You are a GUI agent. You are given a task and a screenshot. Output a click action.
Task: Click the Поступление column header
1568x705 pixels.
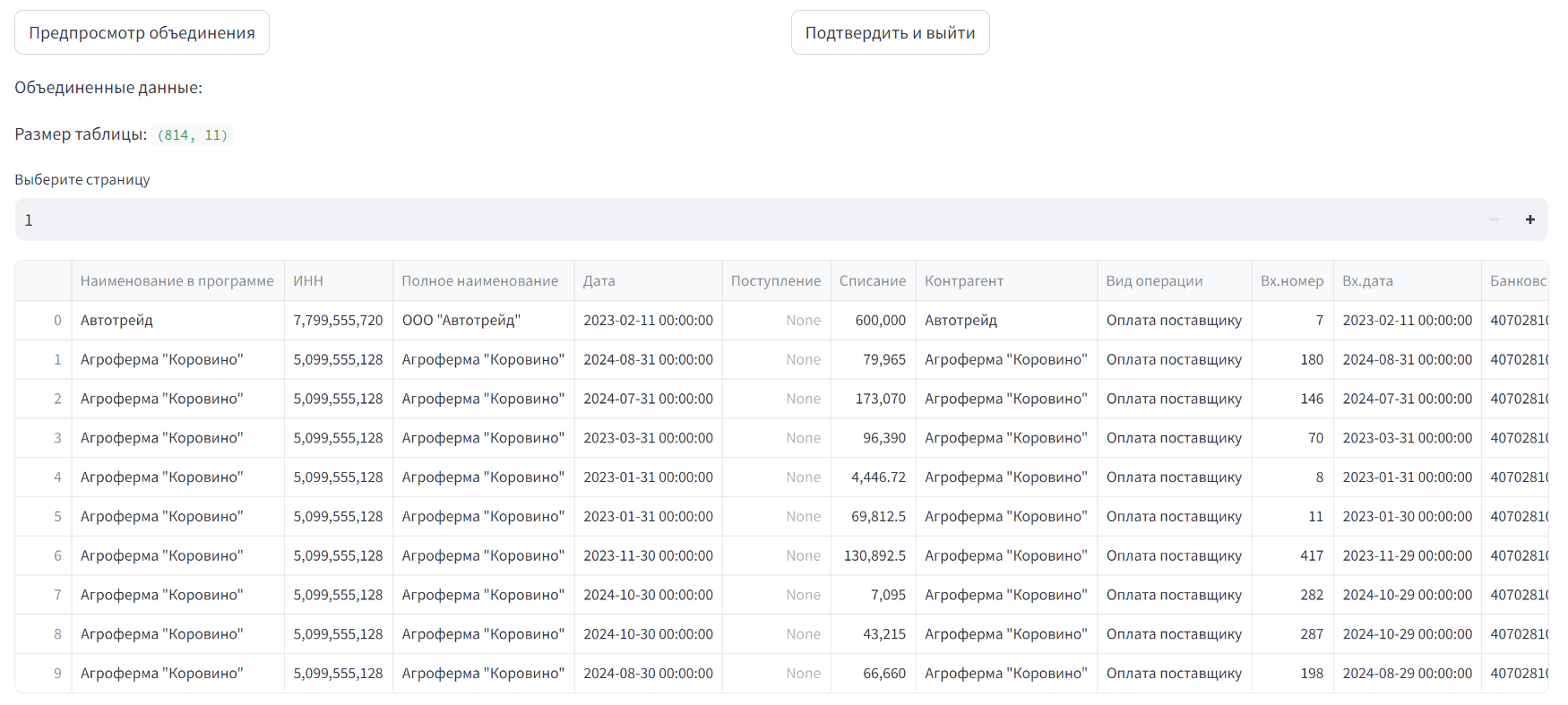click(x=776, y=280)
